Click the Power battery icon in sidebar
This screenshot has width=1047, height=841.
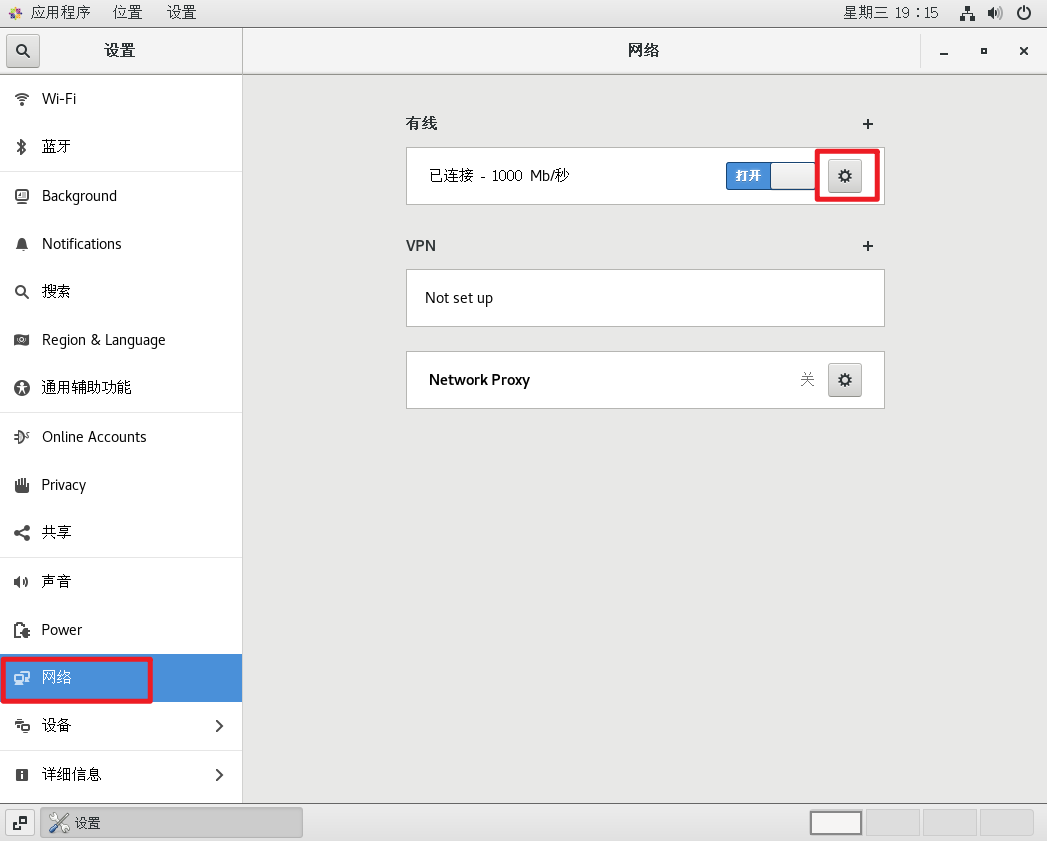[22, 630]
